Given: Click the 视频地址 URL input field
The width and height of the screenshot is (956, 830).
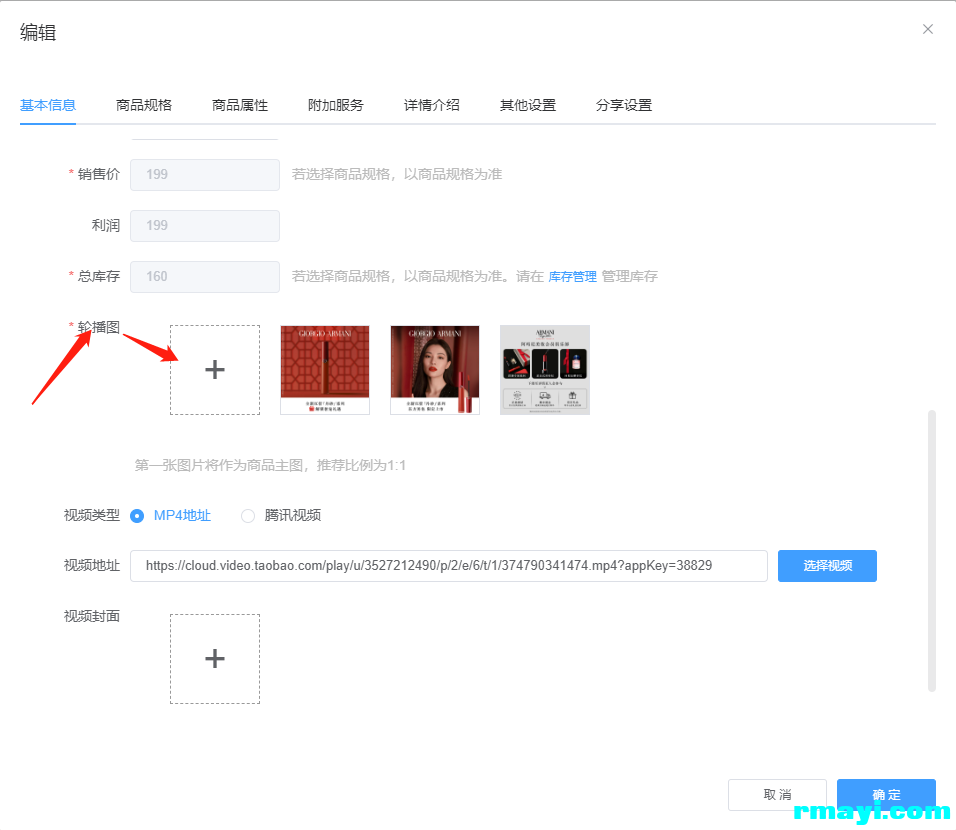Looking at the screenshot, I should point(449,566).
